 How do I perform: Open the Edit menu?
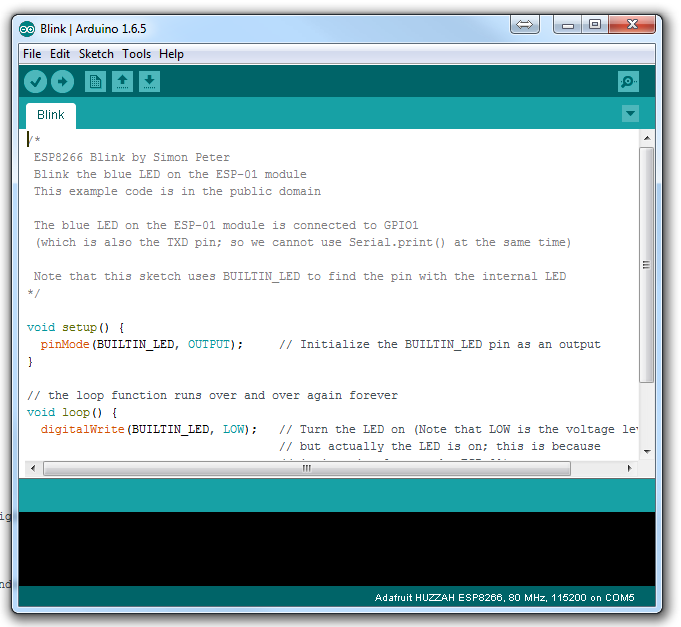[60, 54]
